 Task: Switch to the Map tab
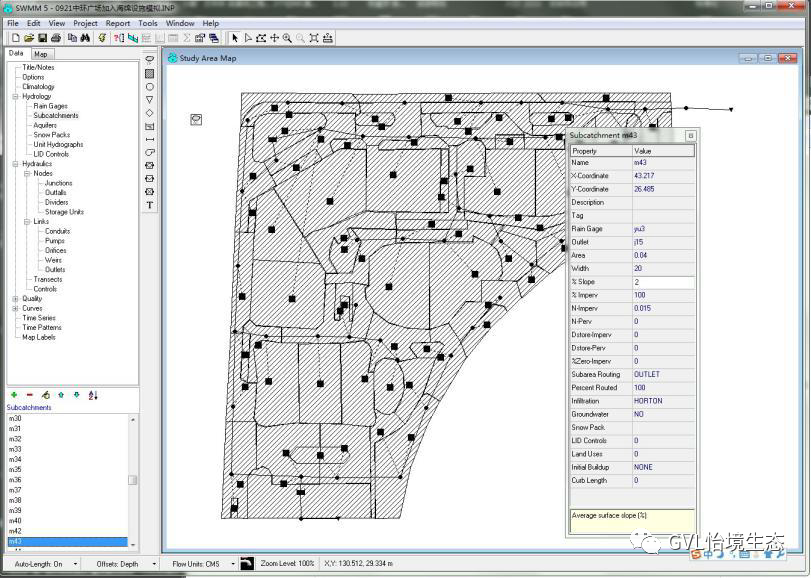40,54
